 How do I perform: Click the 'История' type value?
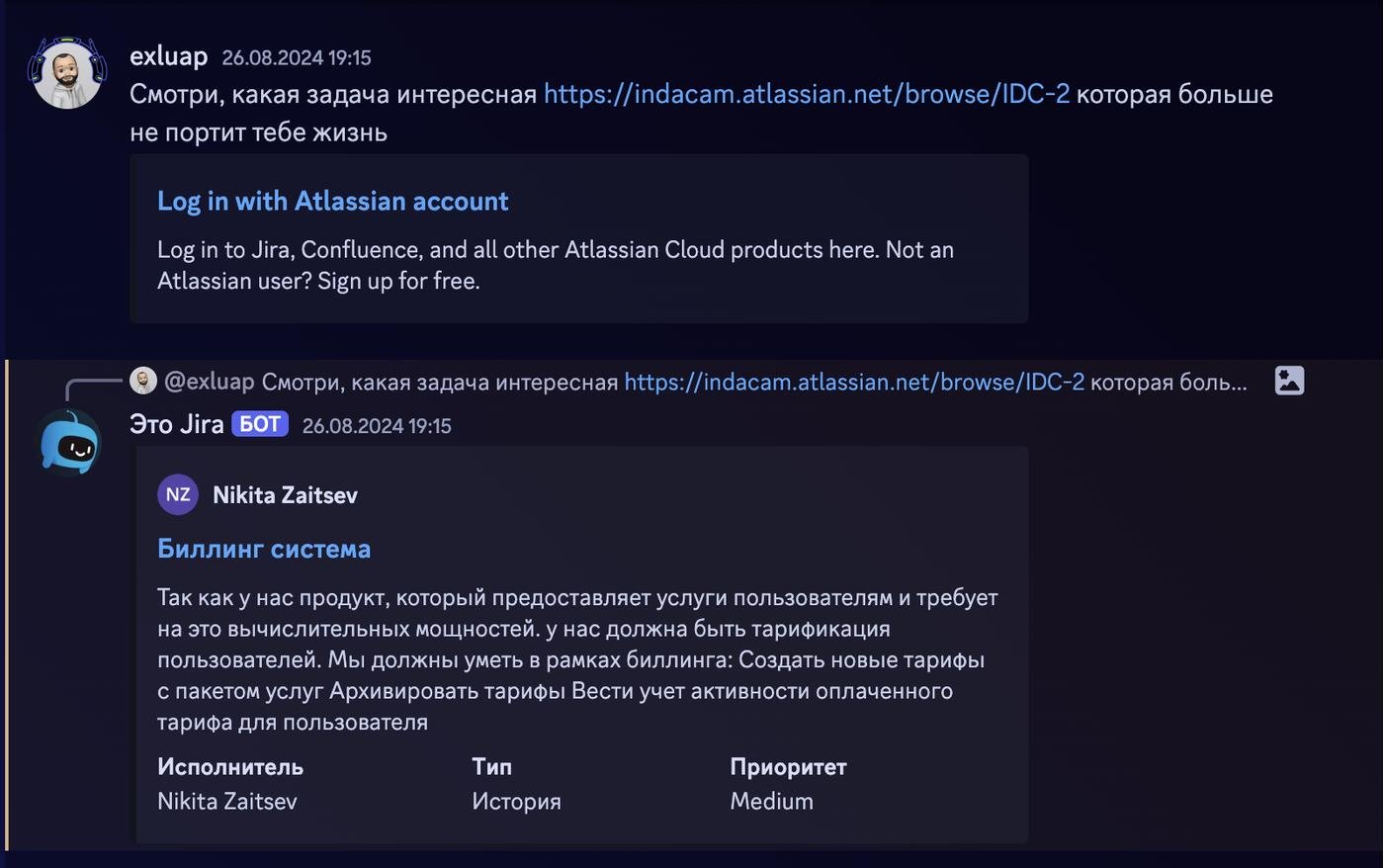(516, 802)
